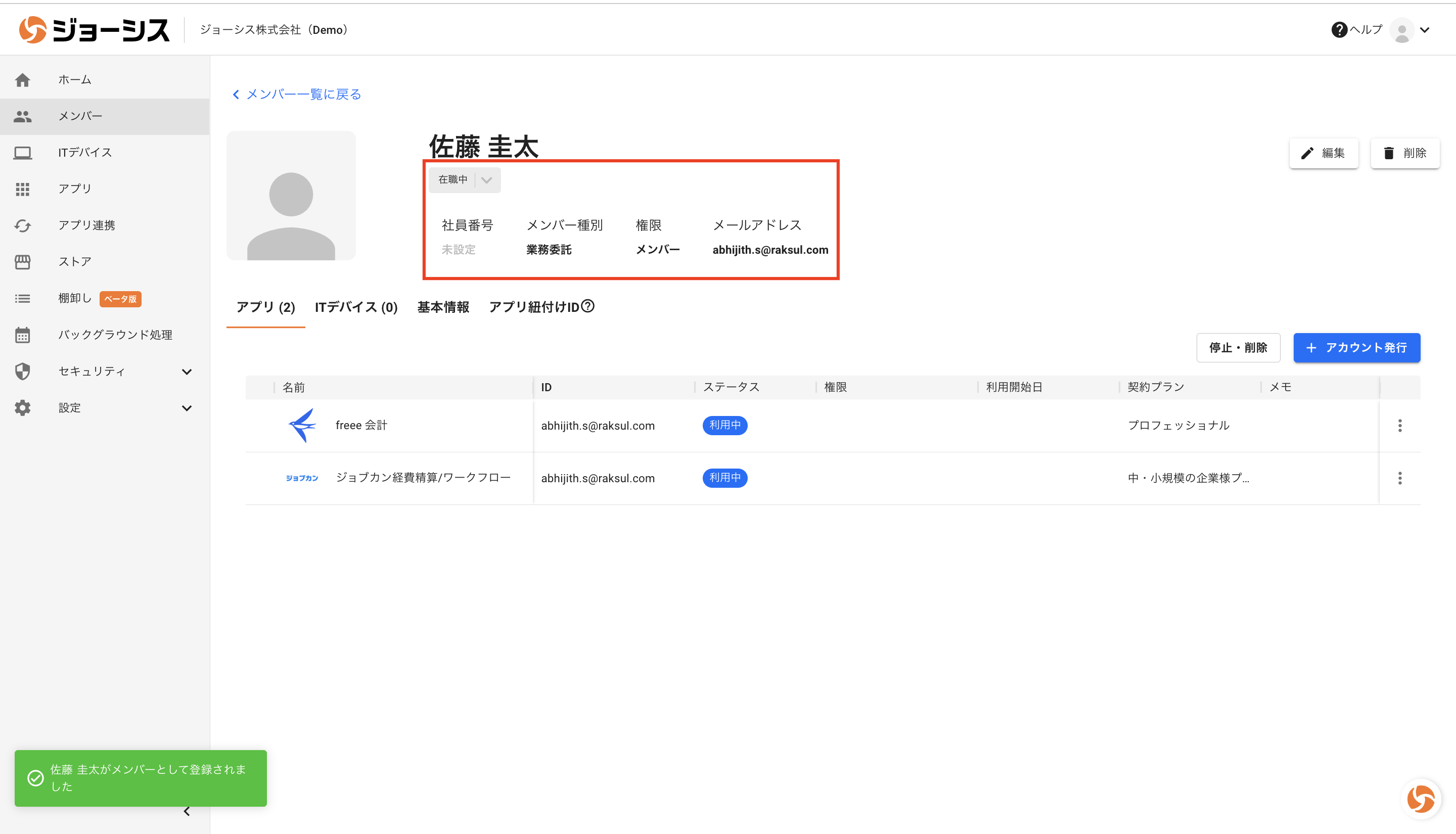Switch to the 基本情報 tab
1456x834 pixels.
coord(443,308)
